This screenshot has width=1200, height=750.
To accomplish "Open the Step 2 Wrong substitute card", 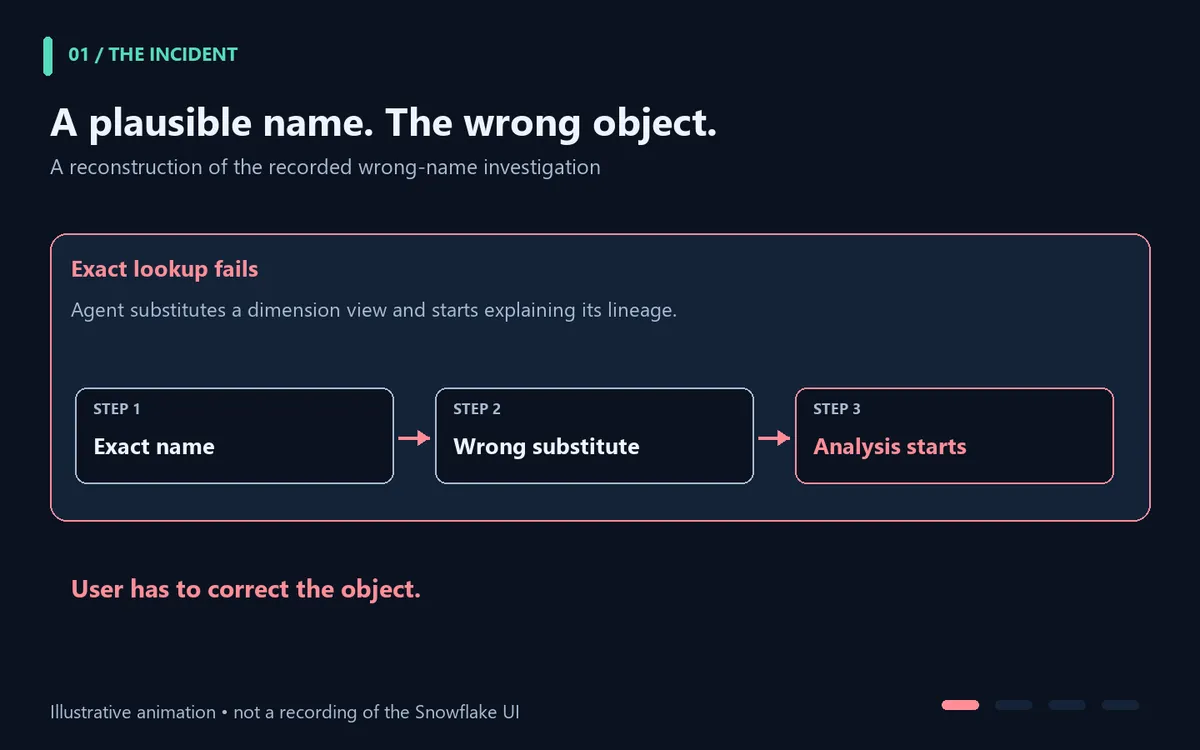I will click(x=594, y=436).
